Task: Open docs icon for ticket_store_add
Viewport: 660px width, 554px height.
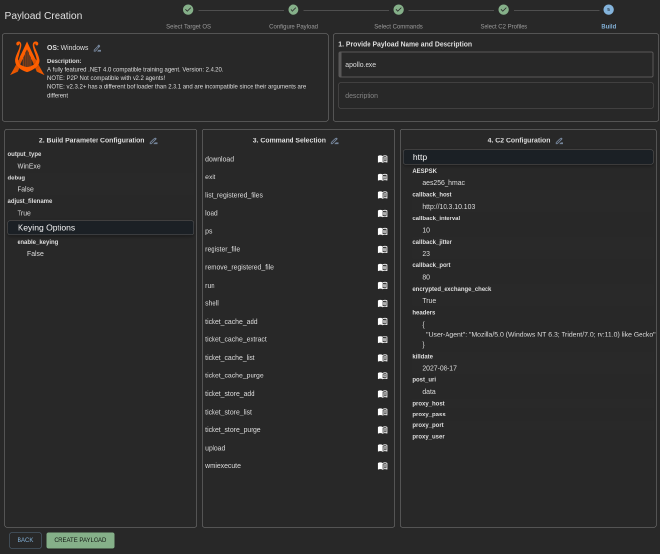Action: (x=382, y=394)
